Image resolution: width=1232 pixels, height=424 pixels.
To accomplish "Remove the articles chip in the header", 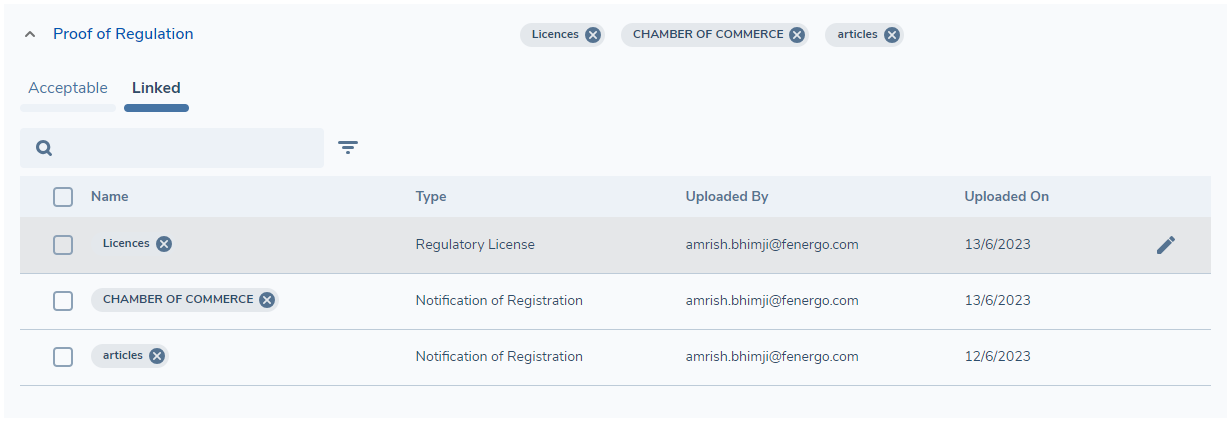I will pos(892,35).
